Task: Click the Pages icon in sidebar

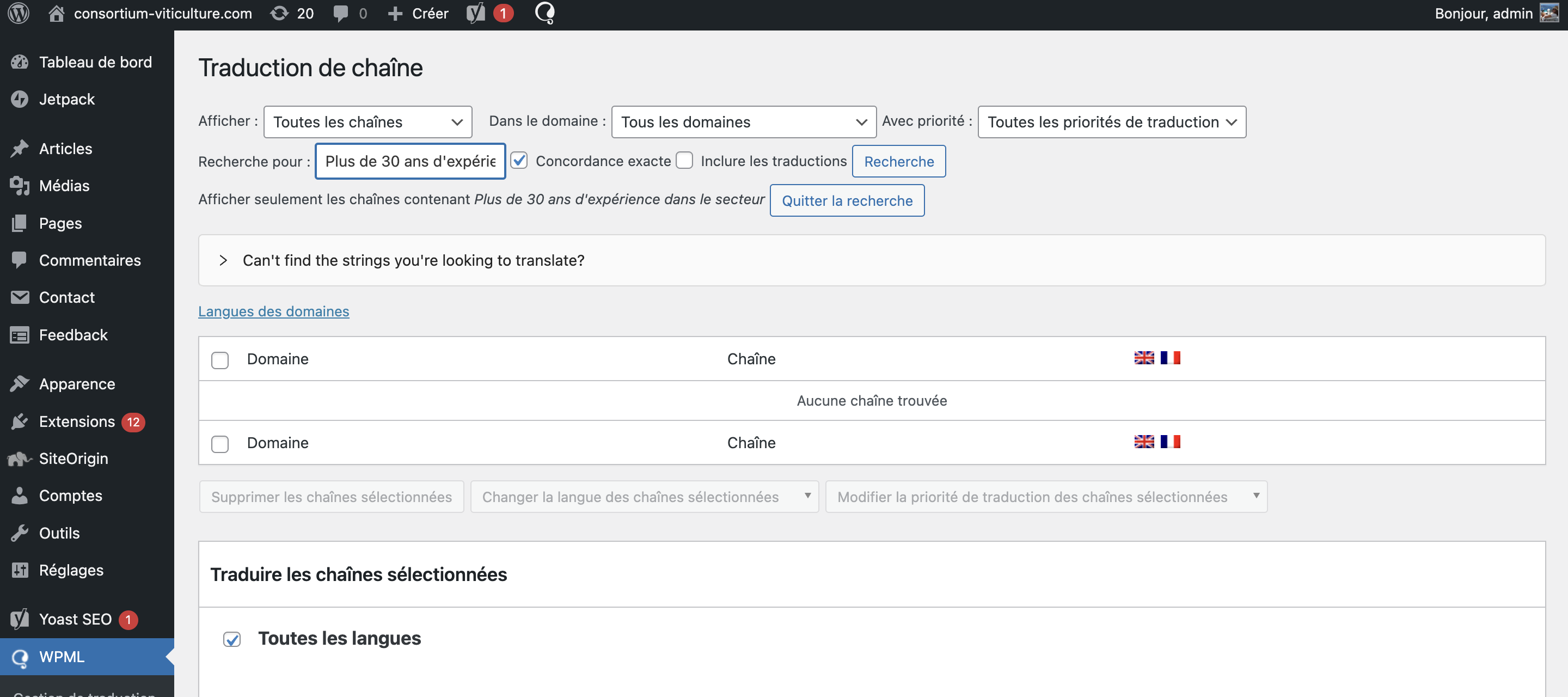Action: (x=20, y=223)
